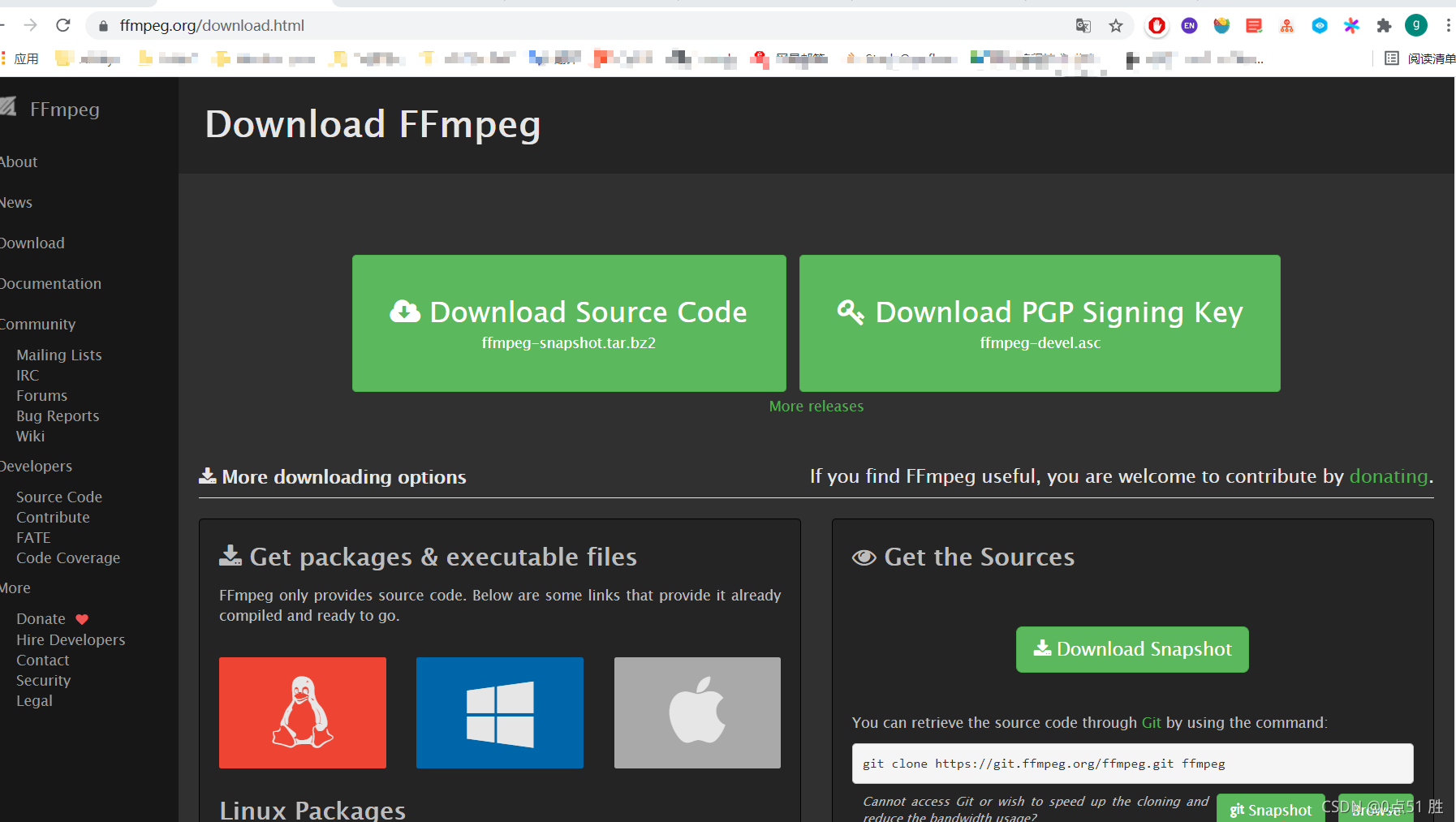
Task: Open the purple EN extension icon
Action: 1189,26
